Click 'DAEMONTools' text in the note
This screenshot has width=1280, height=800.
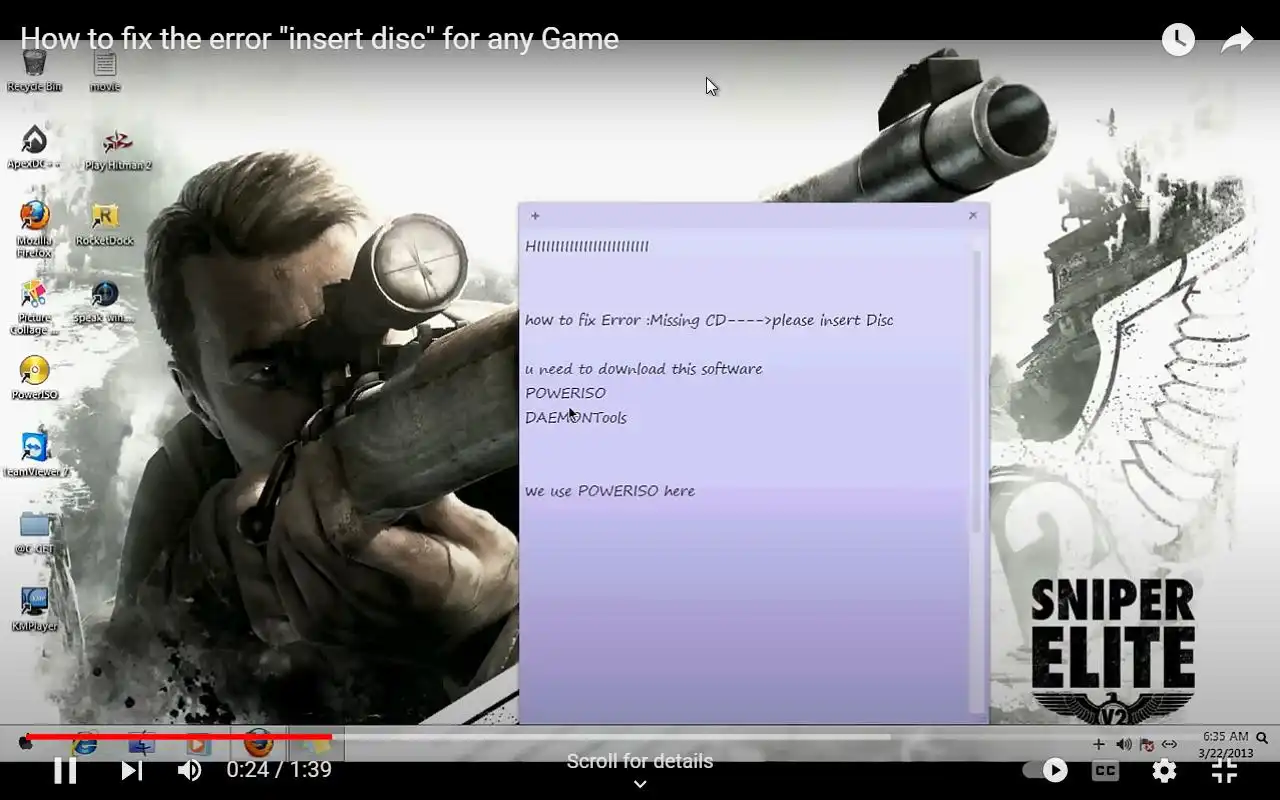point(576,417)
